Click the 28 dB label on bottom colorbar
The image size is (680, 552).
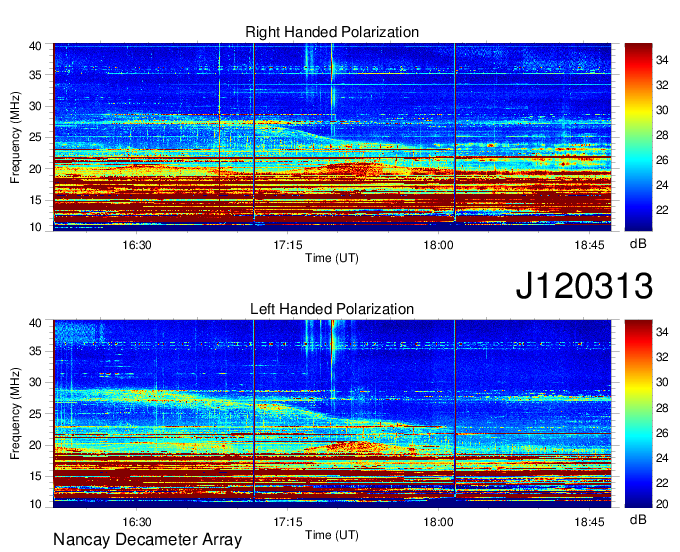[x=662, y=408]
